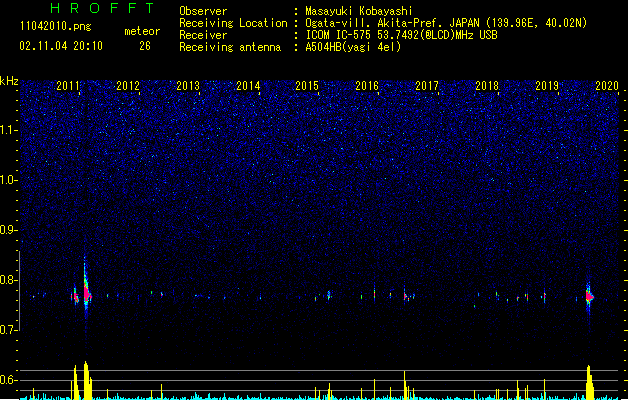629x400 pixels.
Task: Click the 0.9 kHz axis label
Action: pyautogui.click(x=8, y=230)
